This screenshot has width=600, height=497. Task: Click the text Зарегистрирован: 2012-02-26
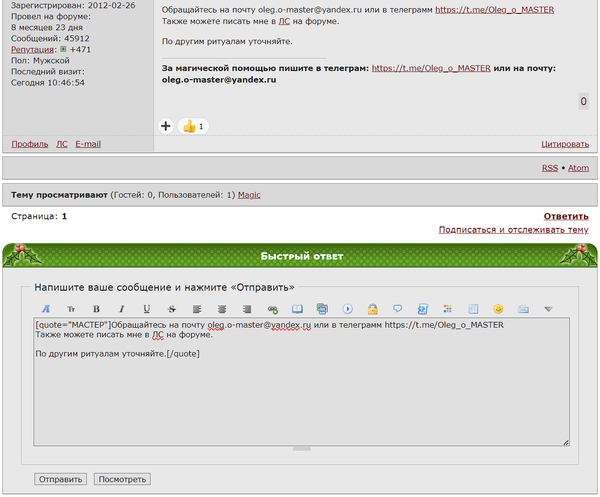[73, 5]
